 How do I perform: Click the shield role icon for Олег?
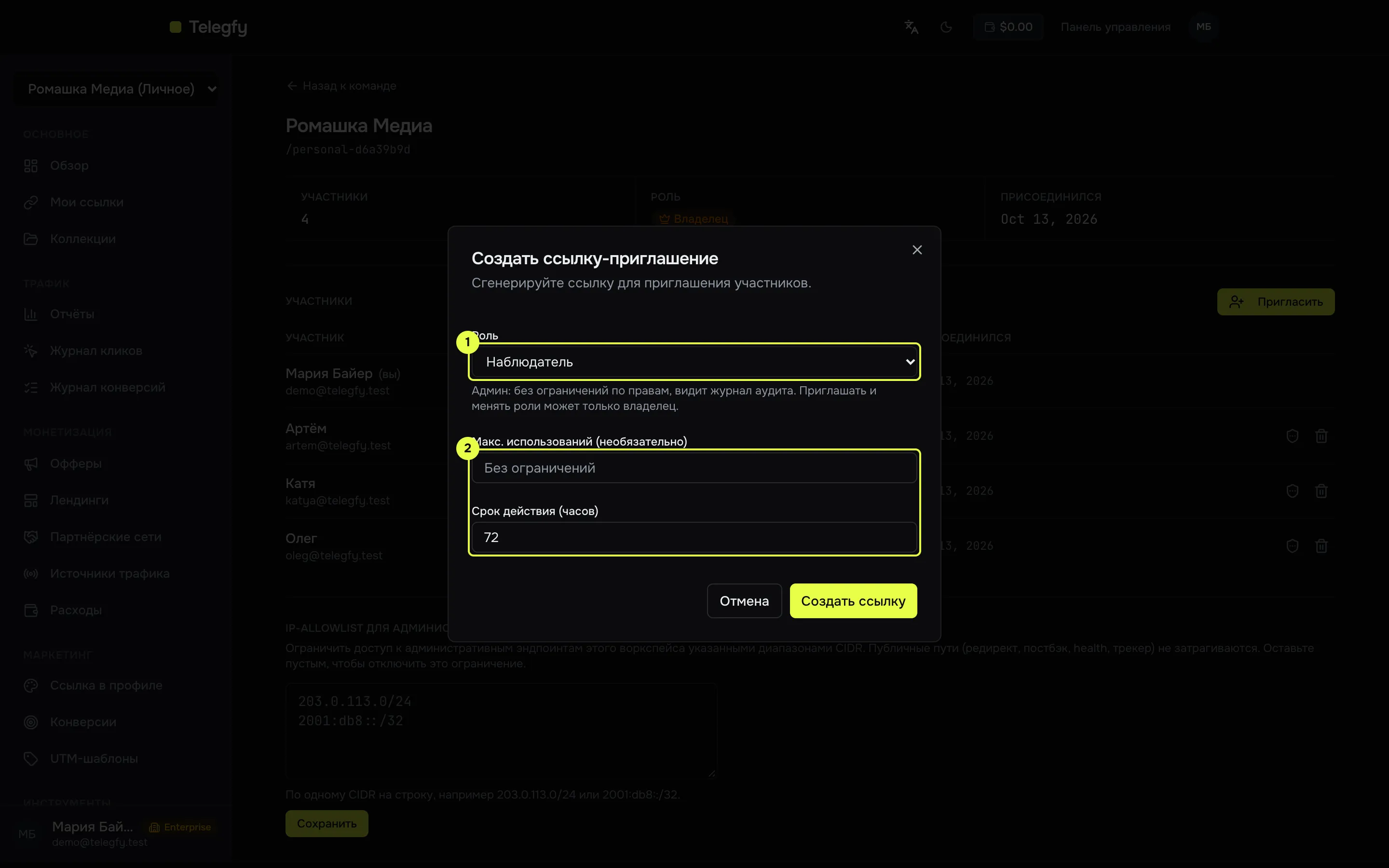1293,546
